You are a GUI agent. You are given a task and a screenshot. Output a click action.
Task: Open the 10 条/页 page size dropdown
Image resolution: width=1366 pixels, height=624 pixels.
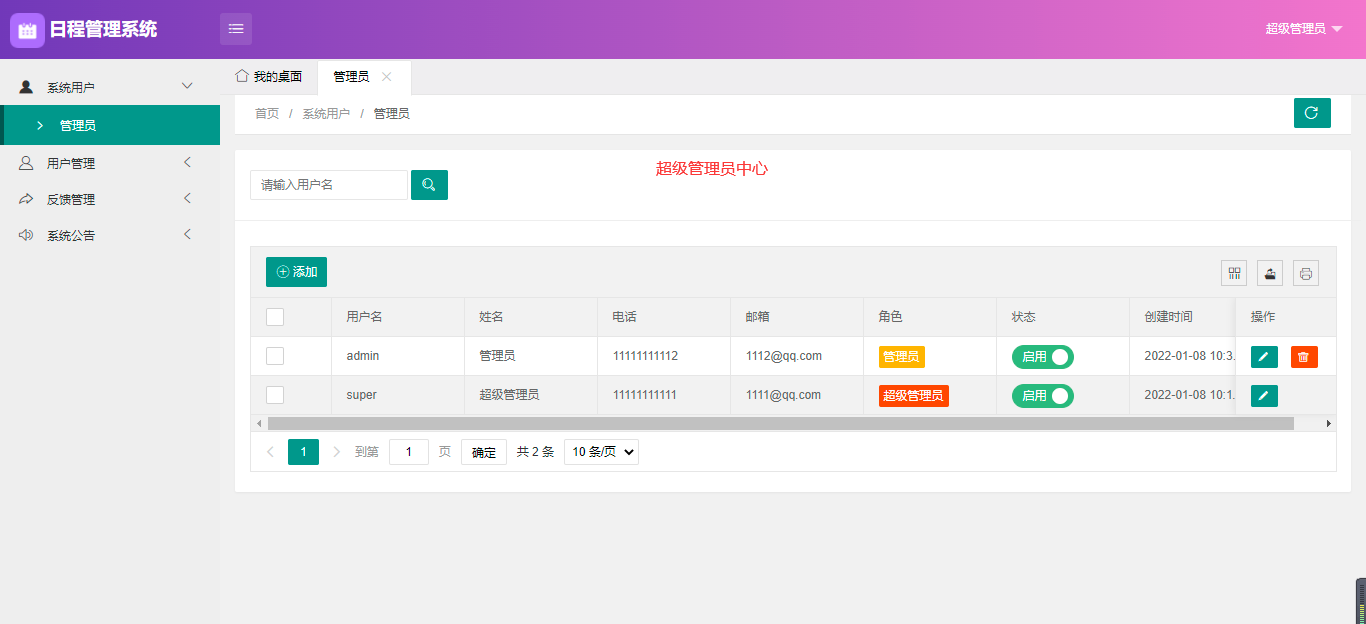(x=601, y=452)
